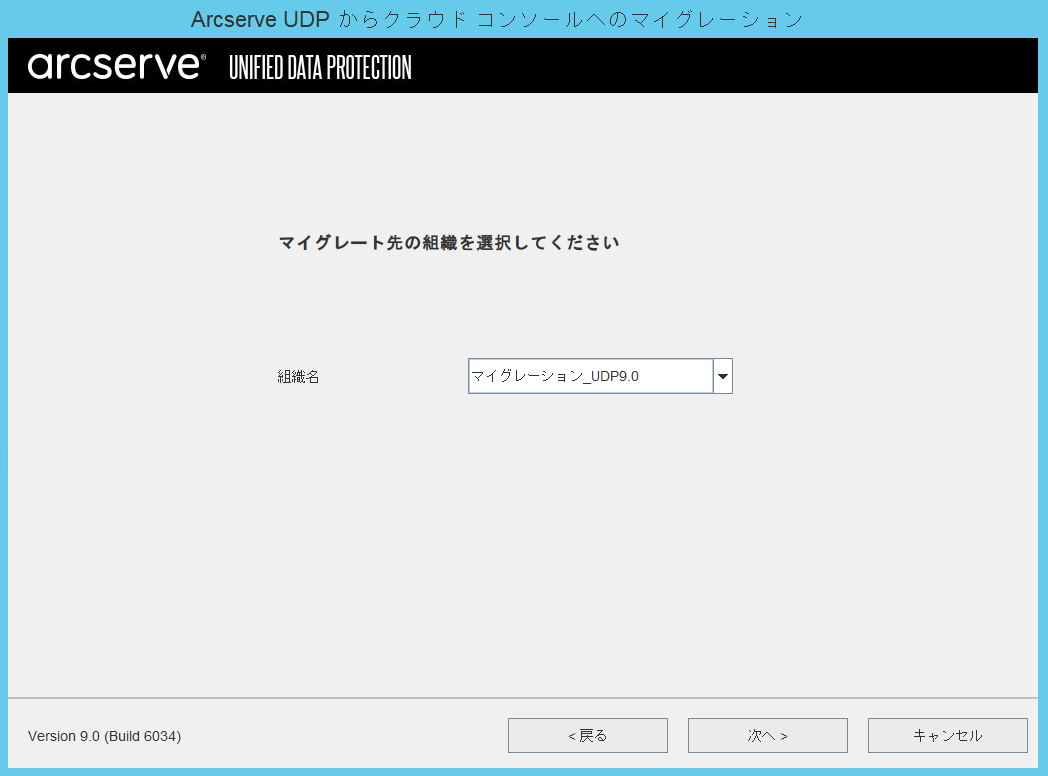Screen dimensions: 1048x776
Task: Select the 組織名 label text
Action: point(298,377)
